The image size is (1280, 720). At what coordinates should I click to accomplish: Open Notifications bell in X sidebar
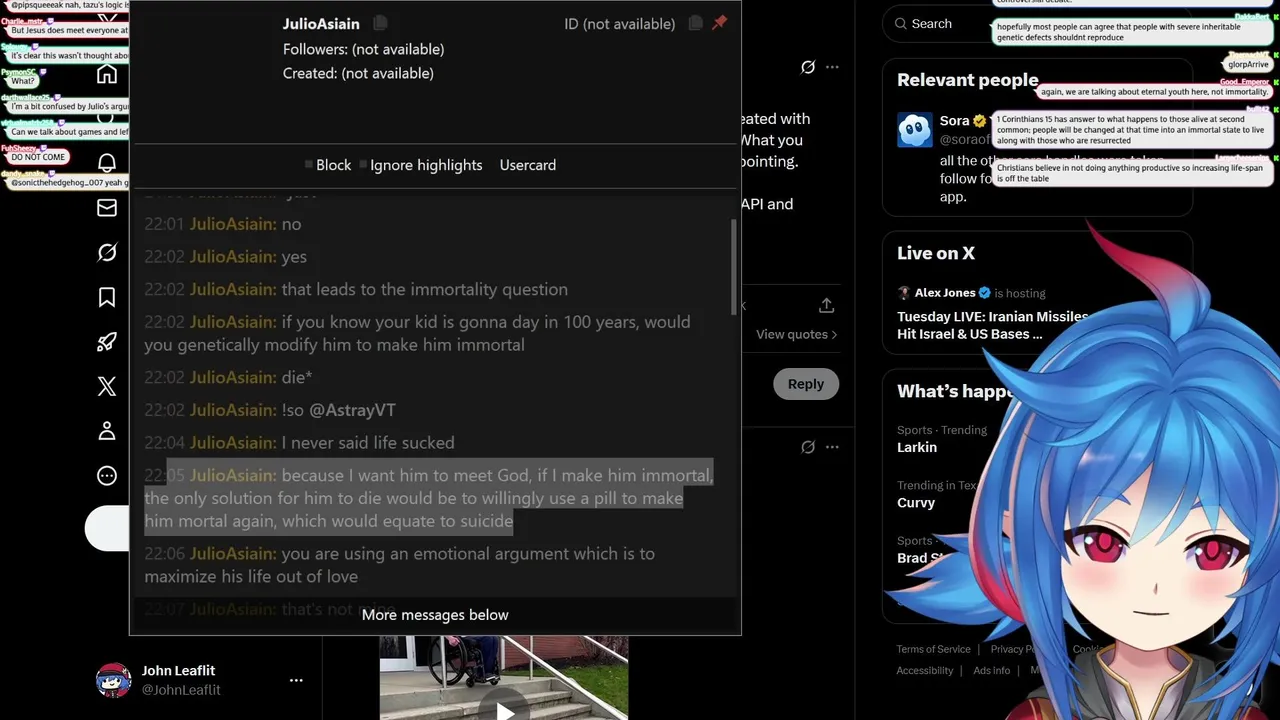107,163
